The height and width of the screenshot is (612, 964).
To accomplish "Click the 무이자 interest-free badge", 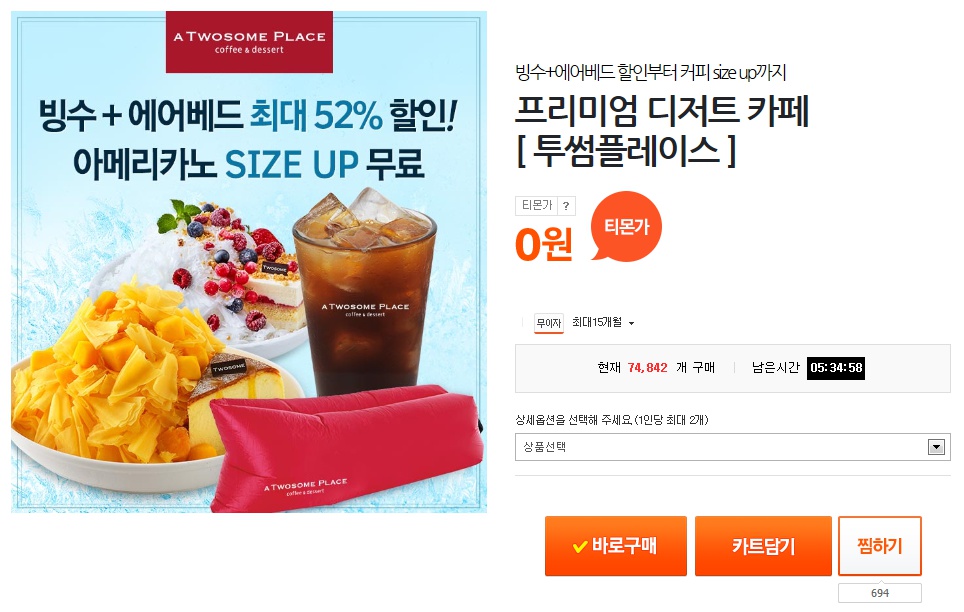I will 548,323.
